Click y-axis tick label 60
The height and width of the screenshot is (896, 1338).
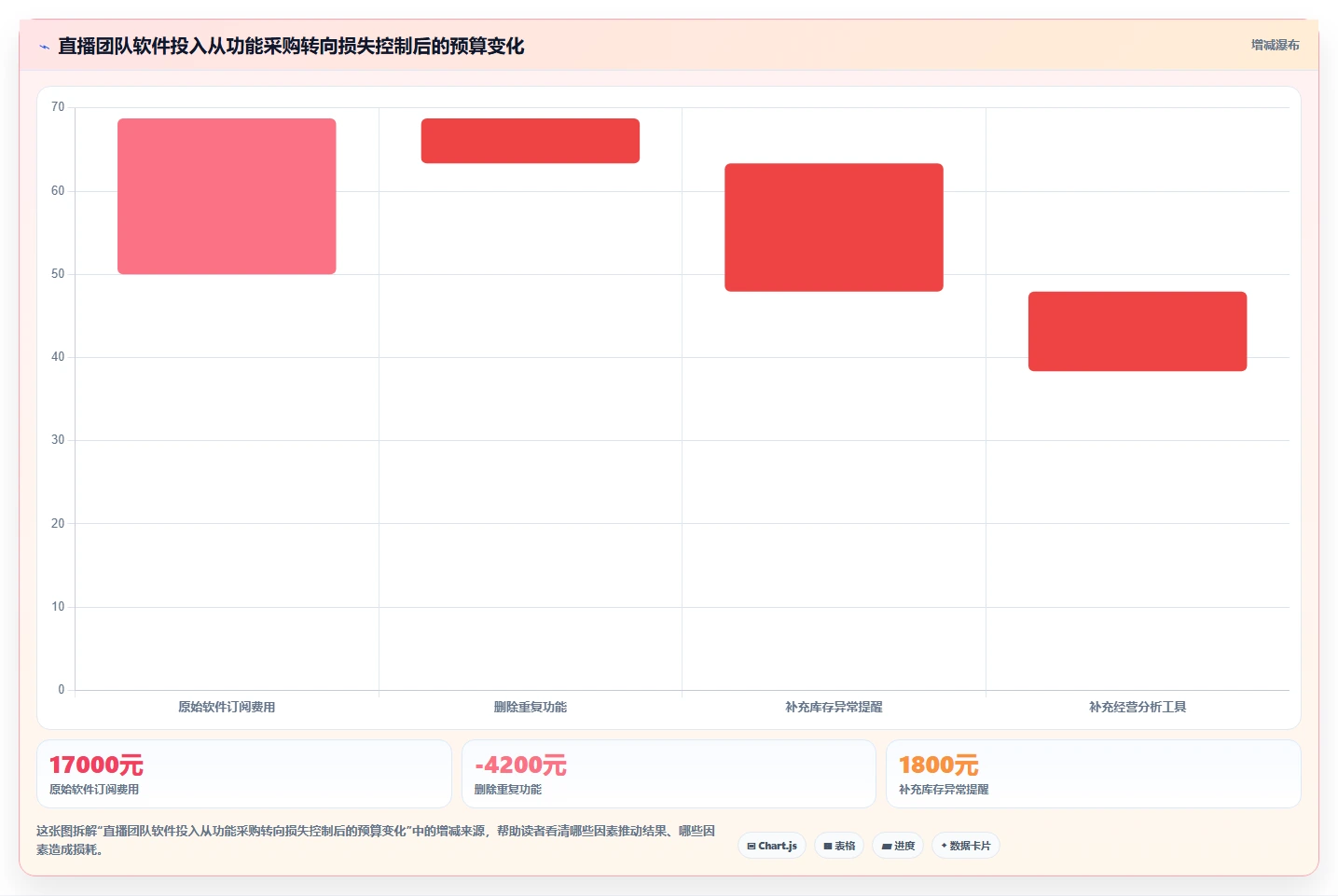pyautogui.click(x=58, y=191)
